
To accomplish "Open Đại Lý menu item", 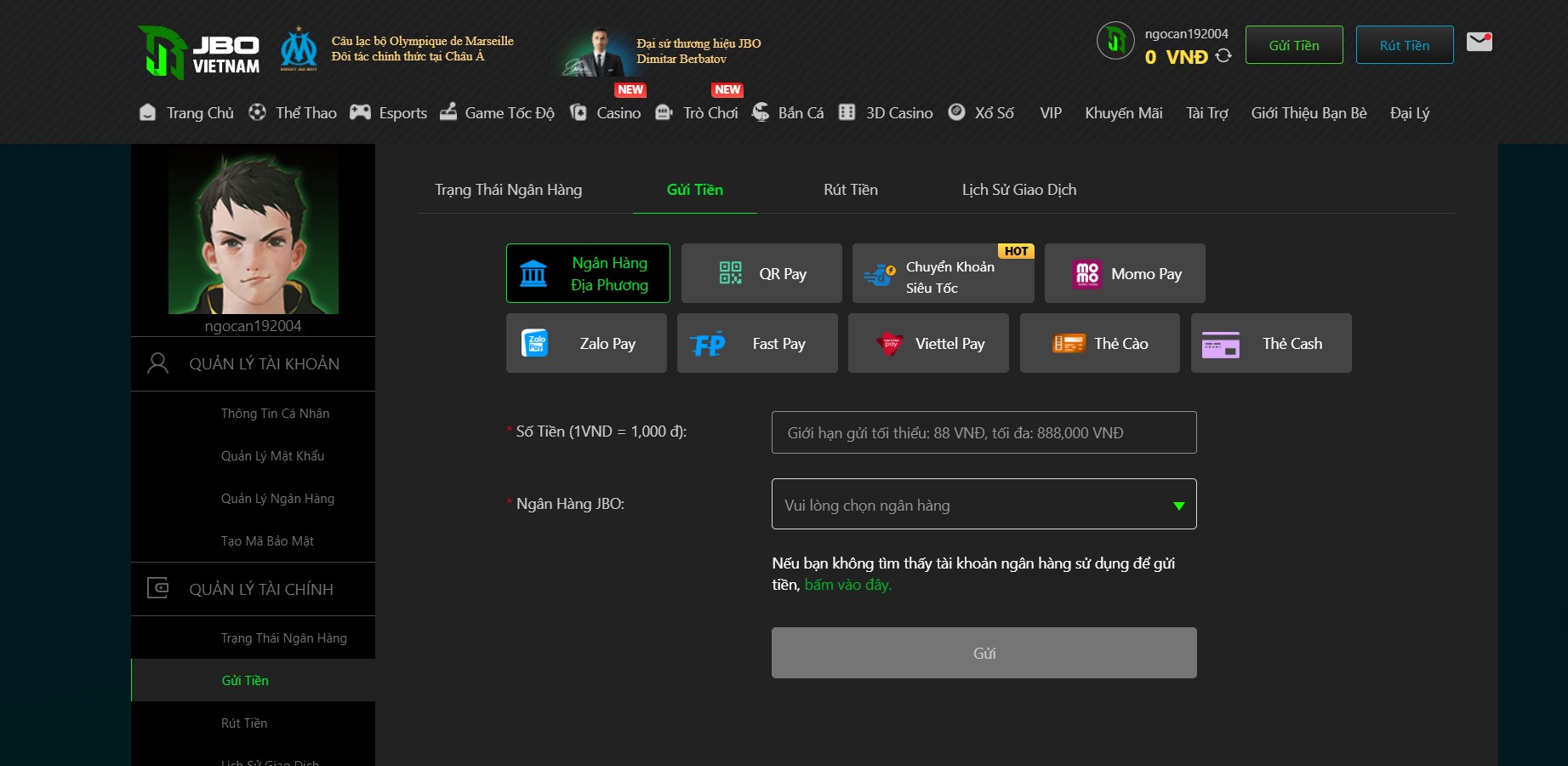I will click(x=1409, y=113).
